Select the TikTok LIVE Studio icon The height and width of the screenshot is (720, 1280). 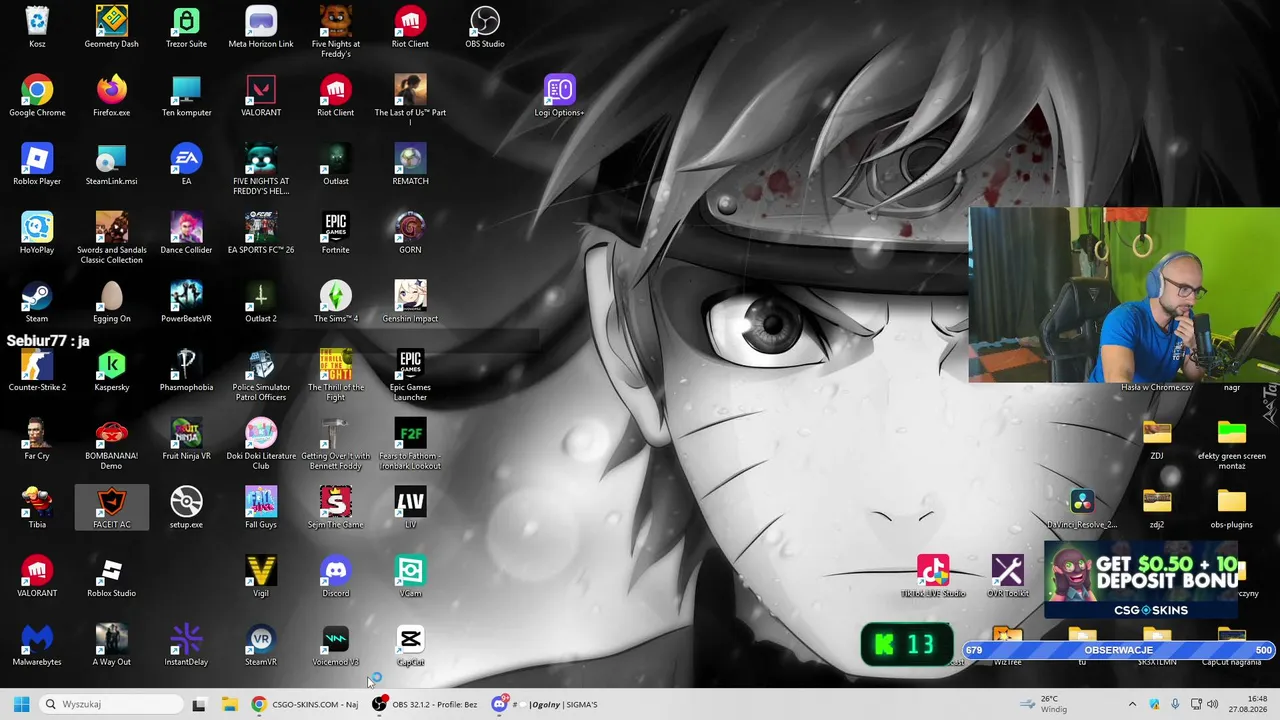(x=933, y=577)
